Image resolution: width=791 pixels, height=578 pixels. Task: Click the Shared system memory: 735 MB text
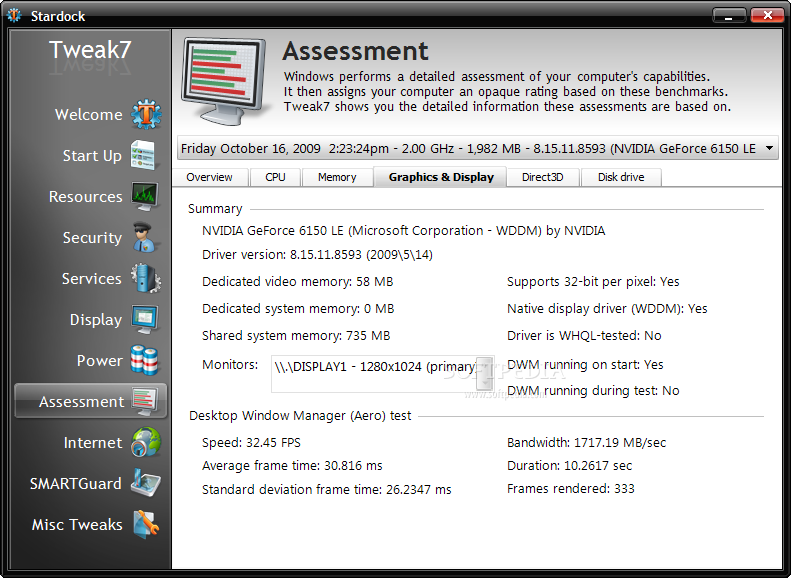pos(296,335)
